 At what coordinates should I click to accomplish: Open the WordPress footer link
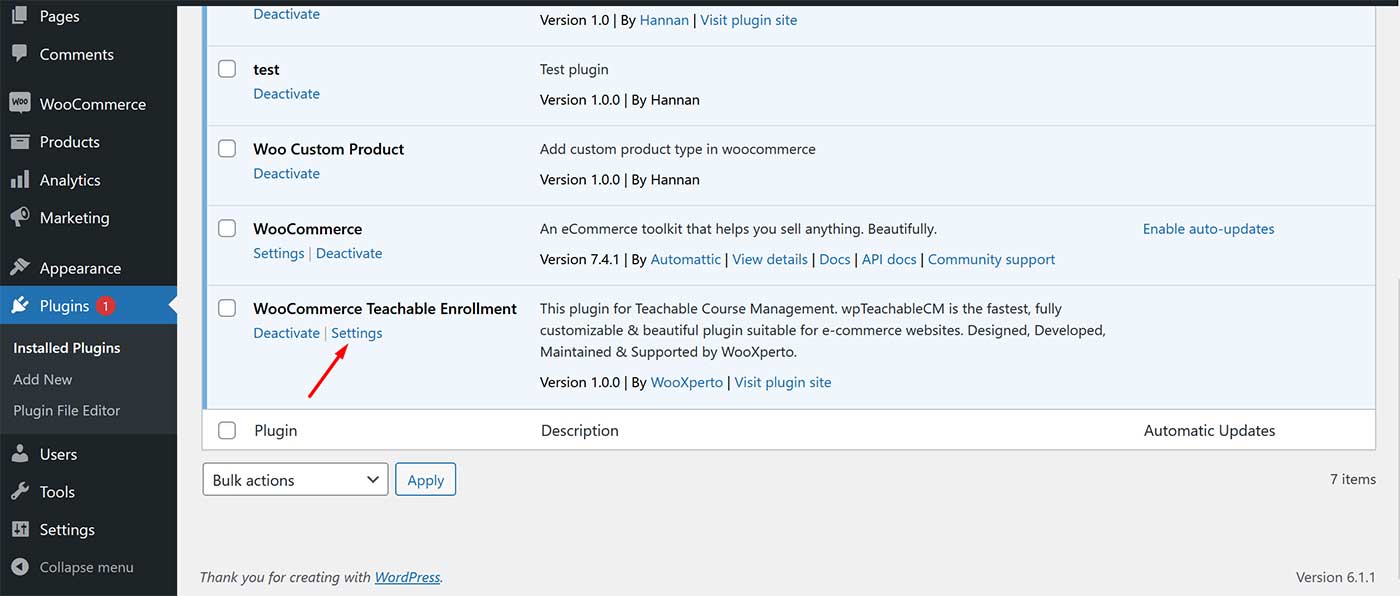click(408, 577)
